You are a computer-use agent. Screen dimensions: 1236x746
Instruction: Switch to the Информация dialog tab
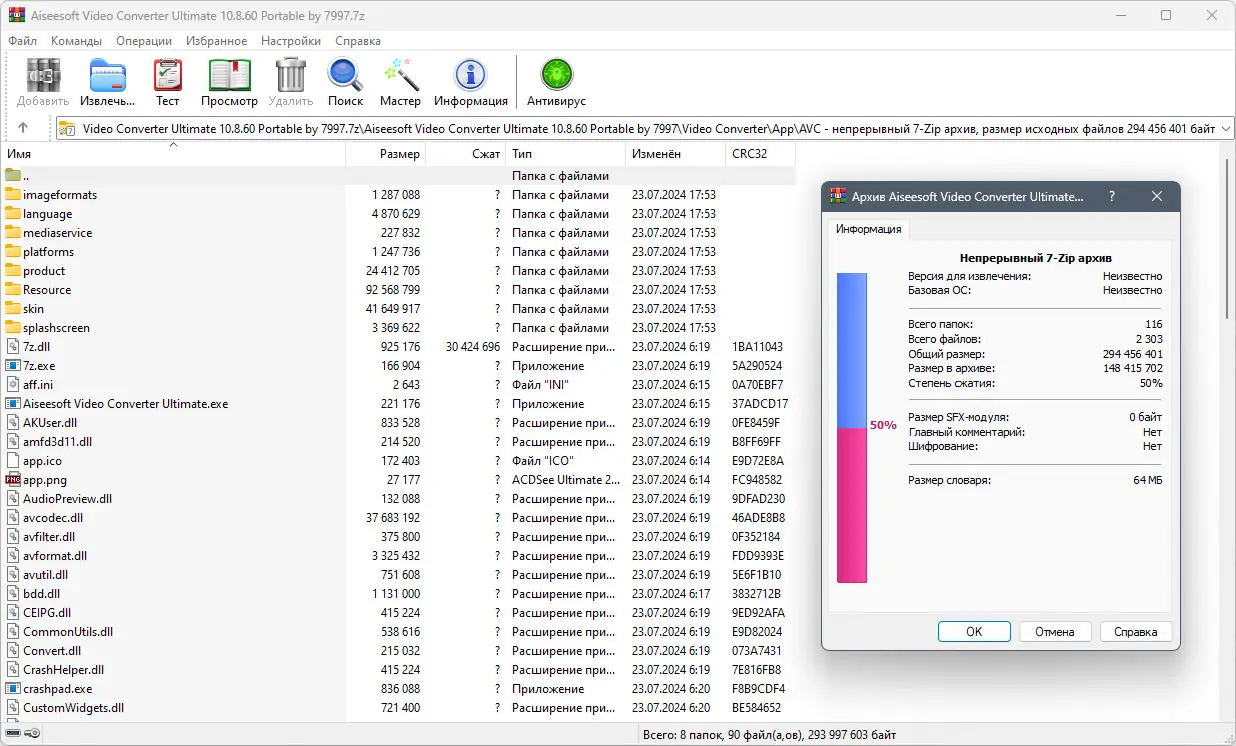tap(869, 229)
